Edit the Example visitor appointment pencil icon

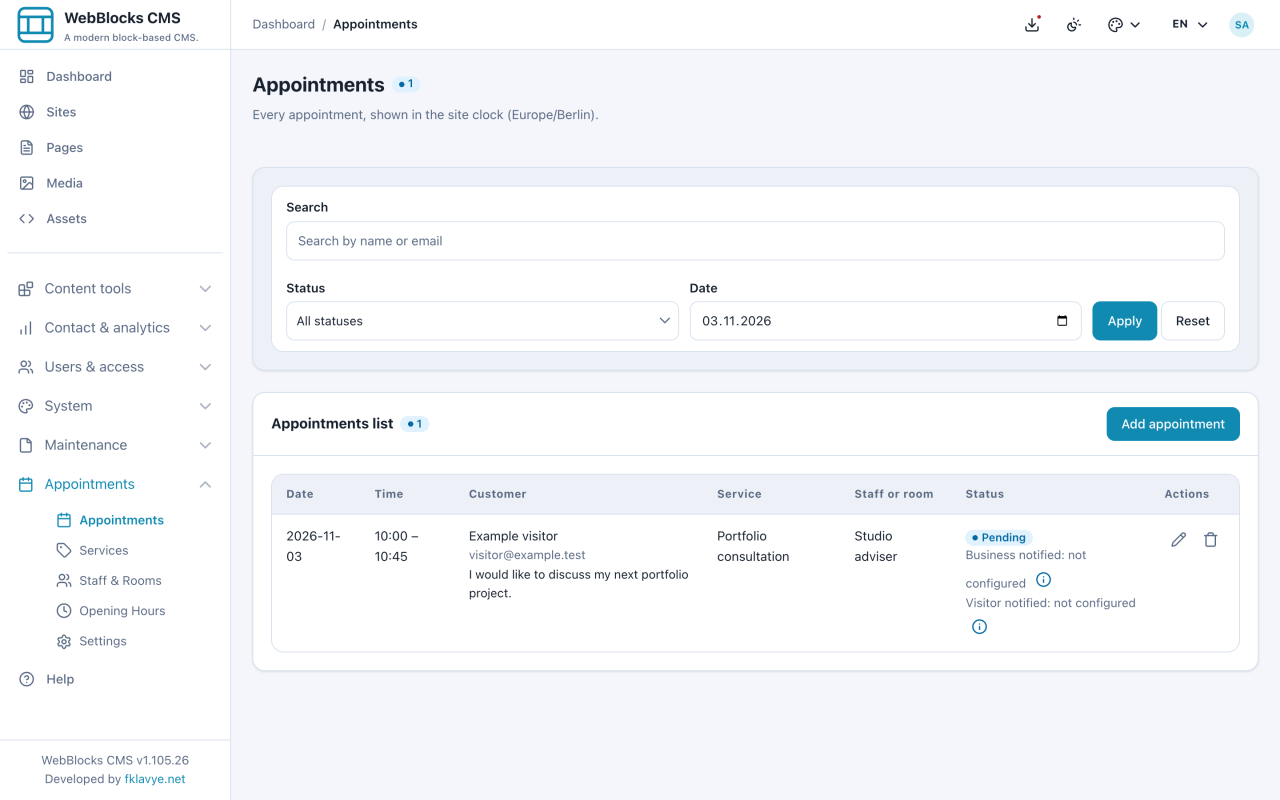point(1179,540)
